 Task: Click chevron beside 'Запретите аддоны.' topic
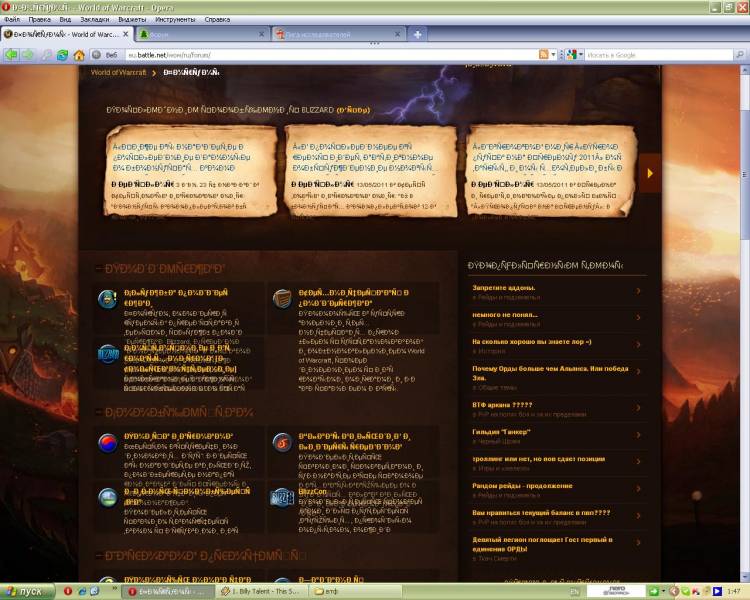pyautogui.click(x=638, y=290)
